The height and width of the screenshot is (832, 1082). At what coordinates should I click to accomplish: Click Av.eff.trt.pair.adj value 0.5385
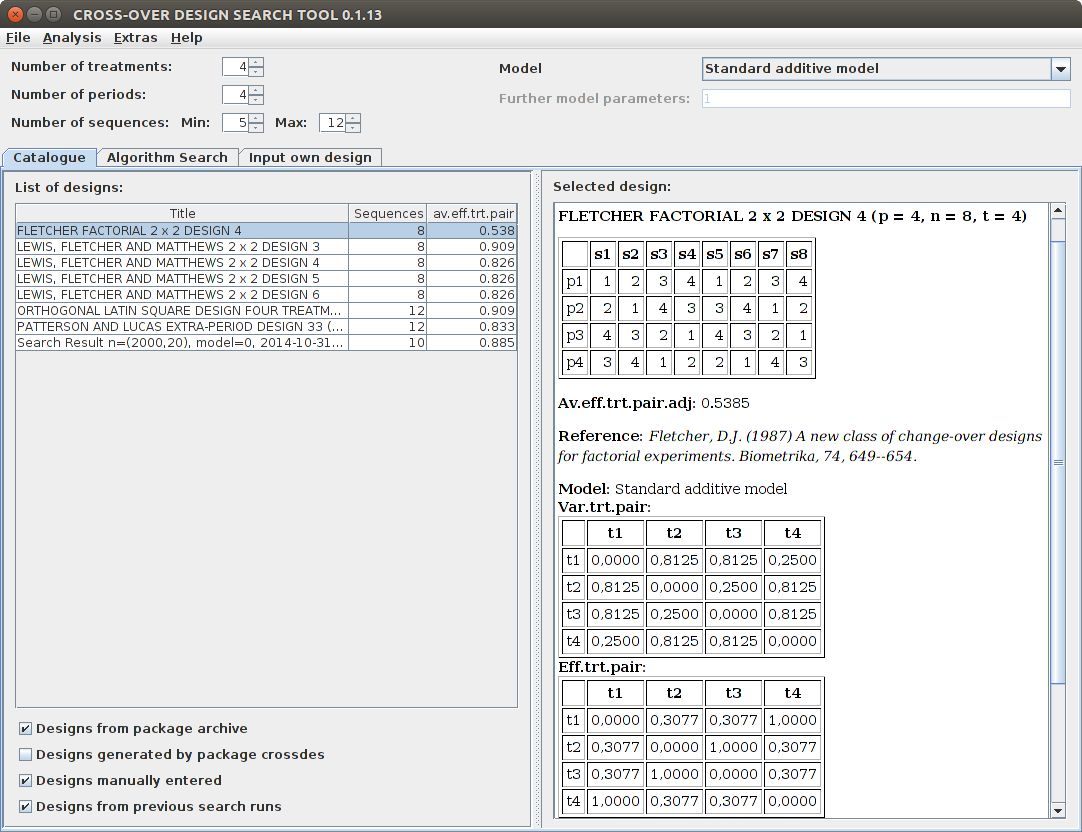click(x=725, y=403)
